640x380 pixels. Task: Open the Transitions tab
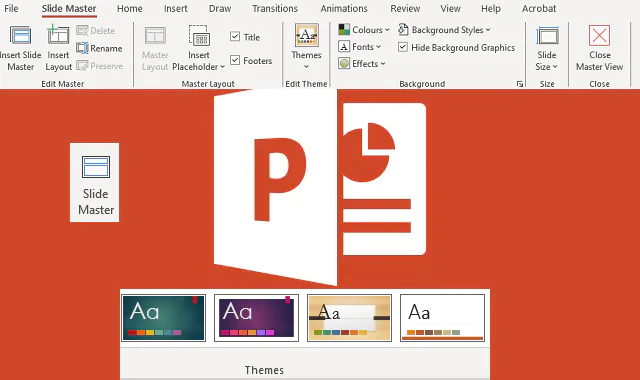coord(275,9)
